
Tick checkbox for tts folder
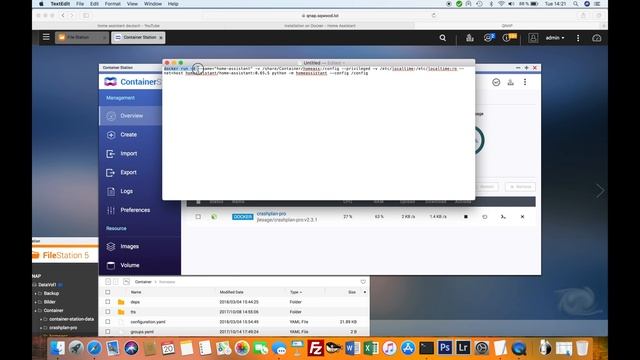click(x=108, y=312)
